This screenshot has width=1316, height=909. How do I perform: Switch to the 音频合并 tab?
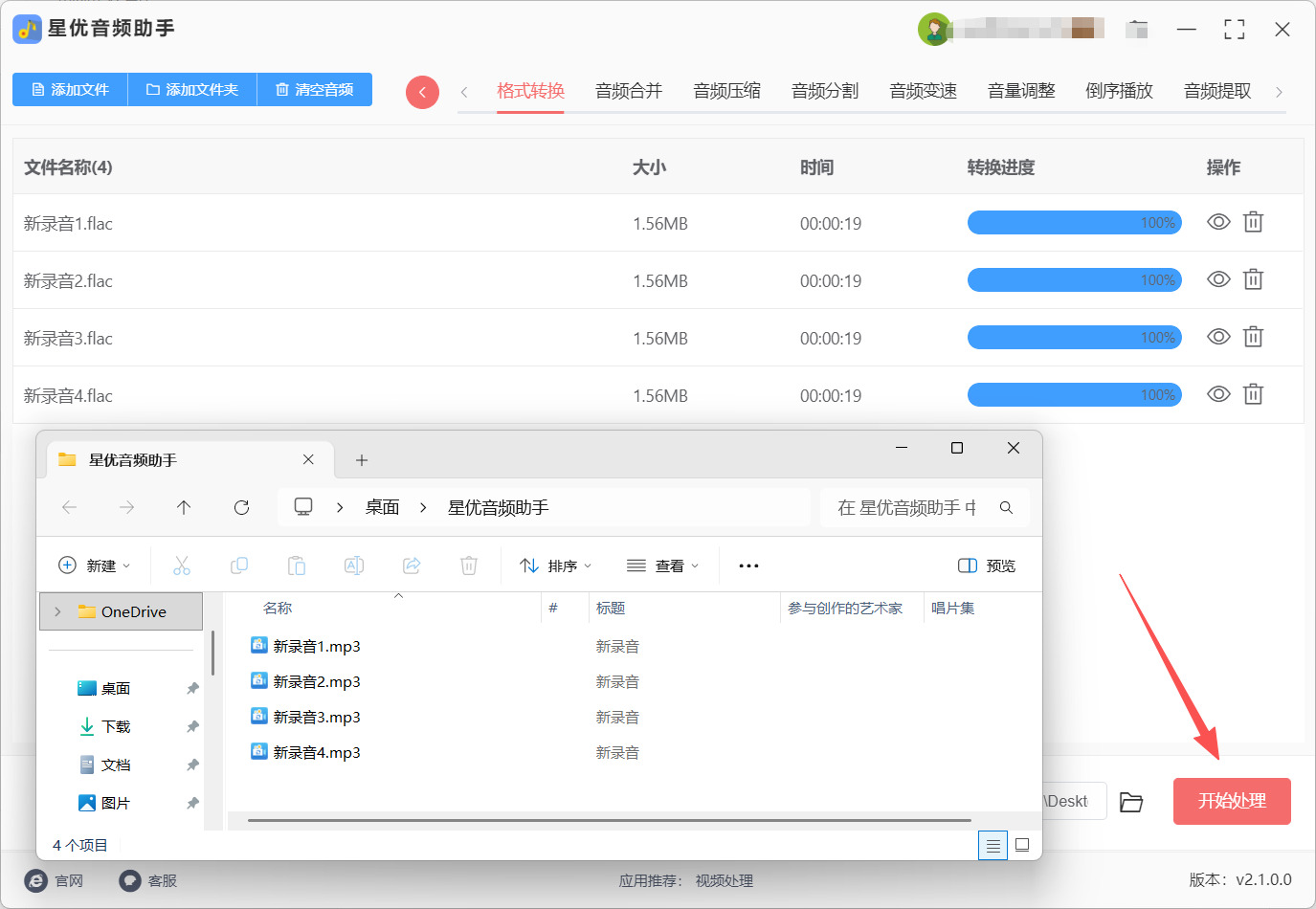click(x=629, y=91)
